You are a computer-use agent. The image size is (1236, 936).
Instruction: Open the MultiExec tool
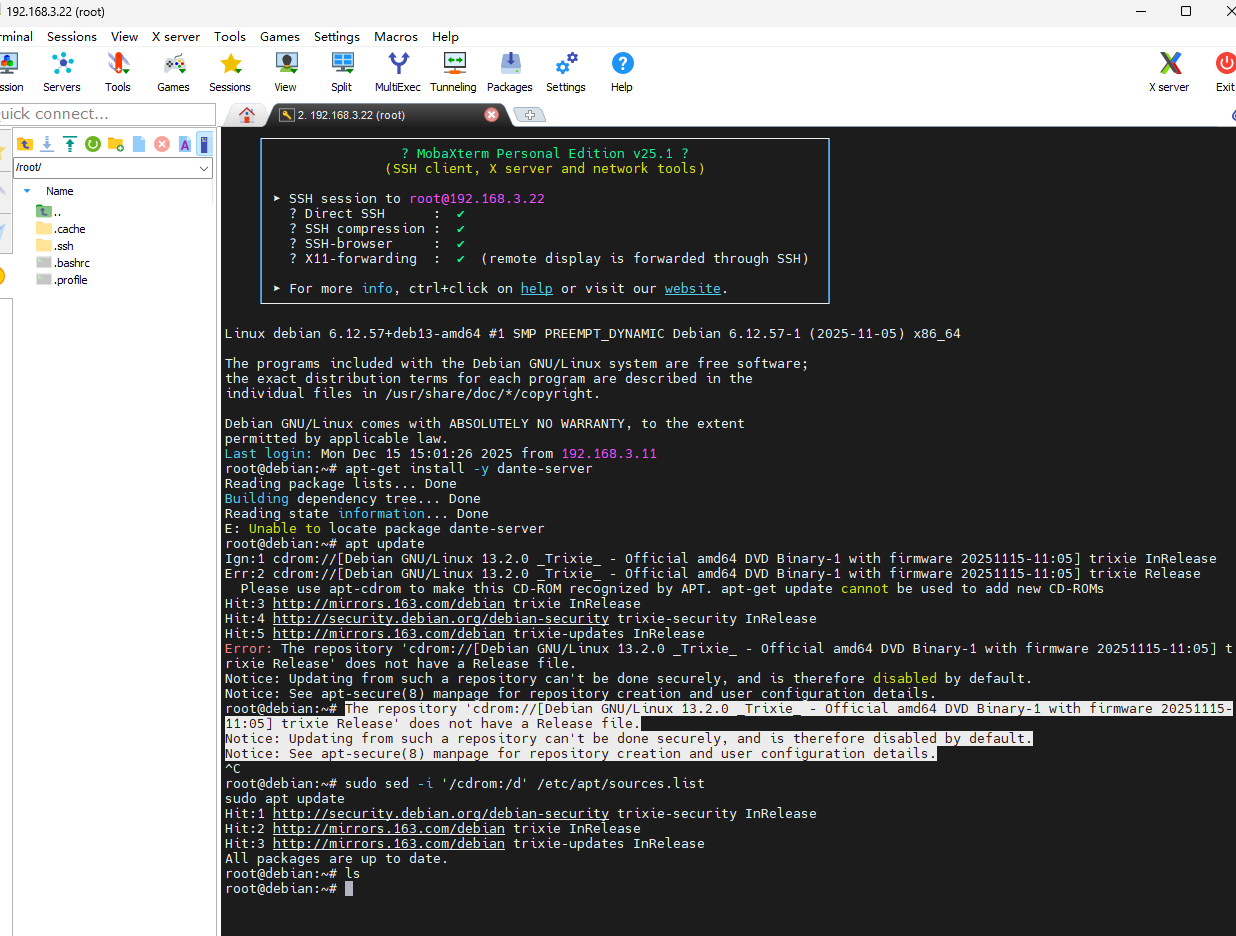[398, 72]
